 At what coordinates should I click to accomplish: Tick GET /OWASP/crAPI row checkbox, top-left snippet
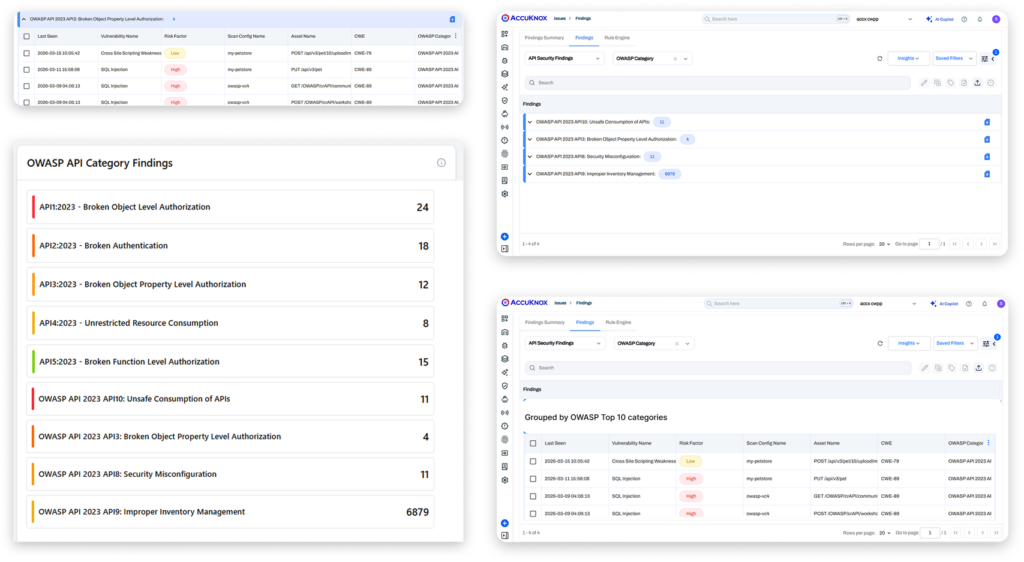coord(27,86)
